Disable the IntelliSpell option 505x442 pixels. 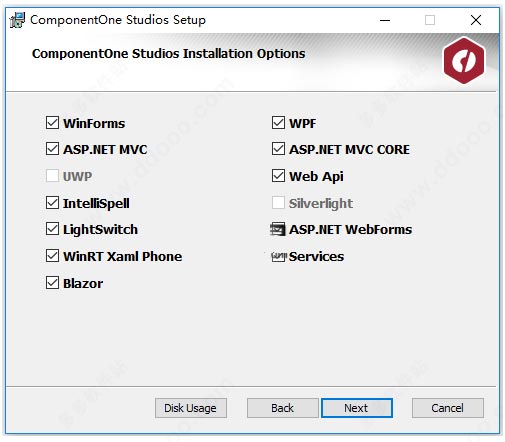tap(52, 203)
